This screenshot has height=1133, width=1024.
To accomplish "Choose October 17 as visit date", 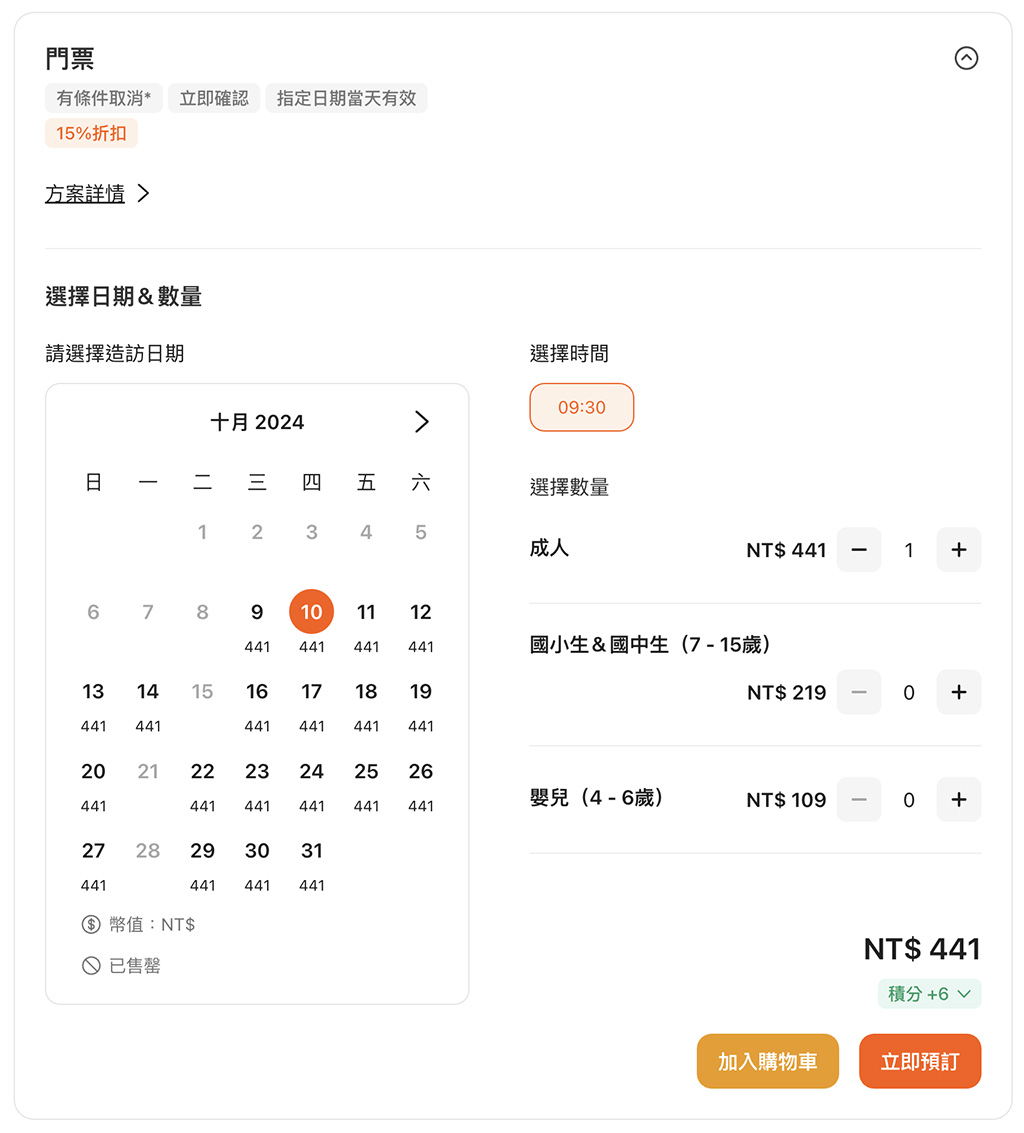I will [x=311, y=705].
